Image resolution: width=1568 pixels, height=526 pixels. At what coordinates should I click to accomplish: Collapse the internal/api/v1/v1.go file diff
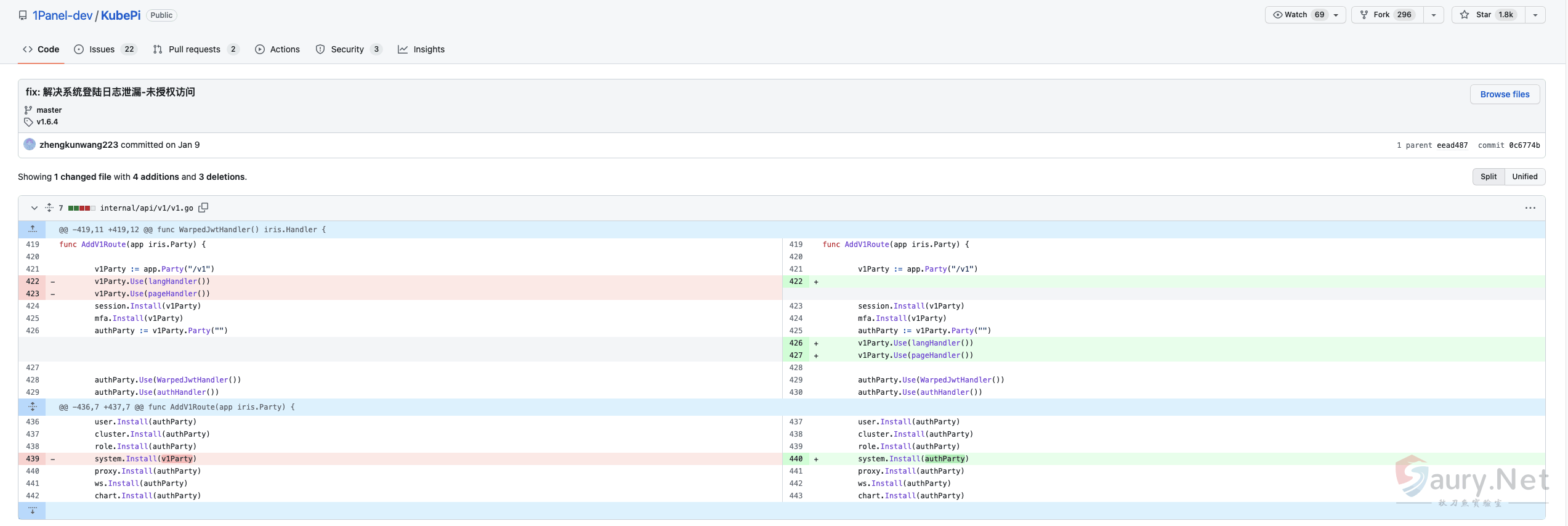click(34, 208)
